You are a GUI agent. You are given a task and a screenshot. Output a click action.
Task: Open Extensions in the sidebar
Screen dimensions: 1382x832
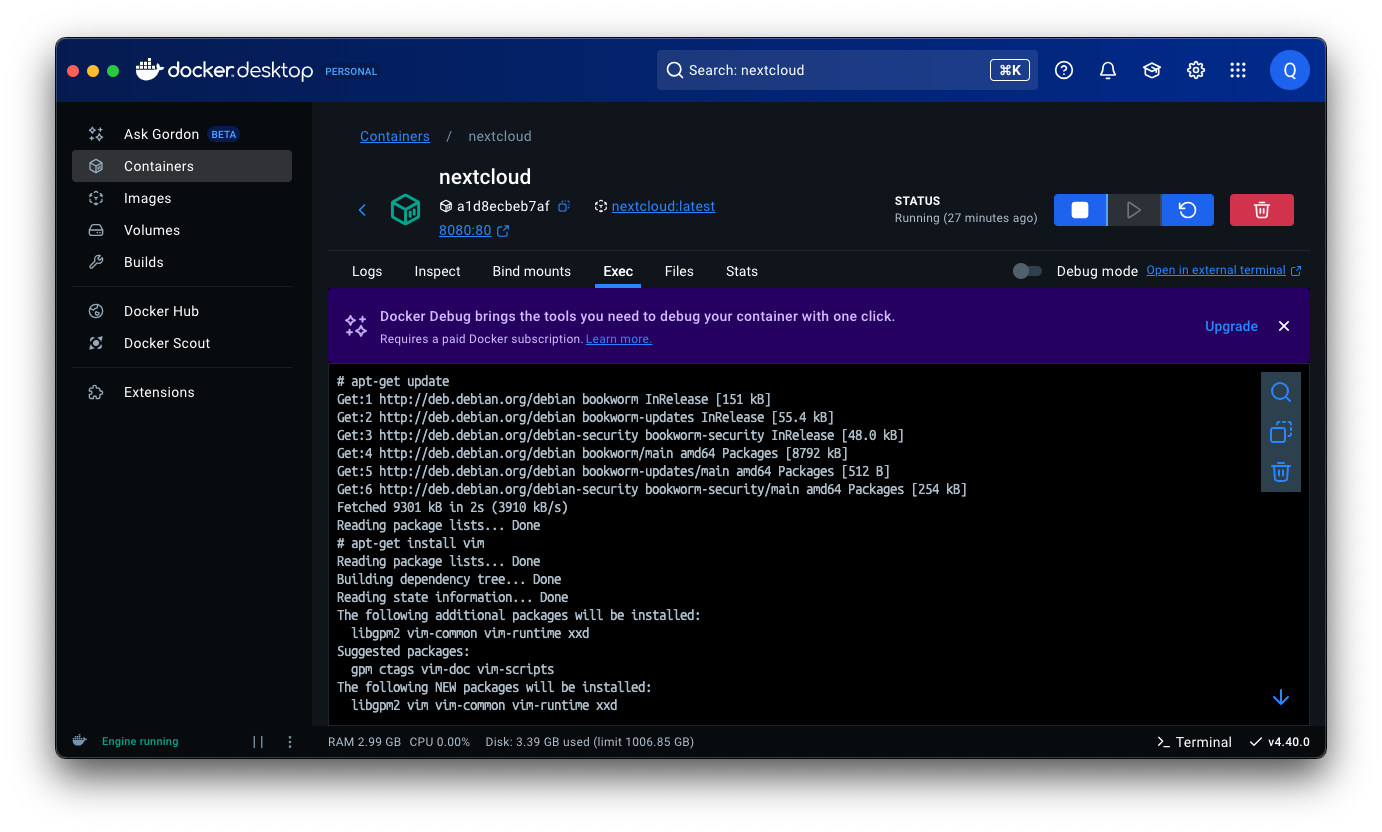182,392
